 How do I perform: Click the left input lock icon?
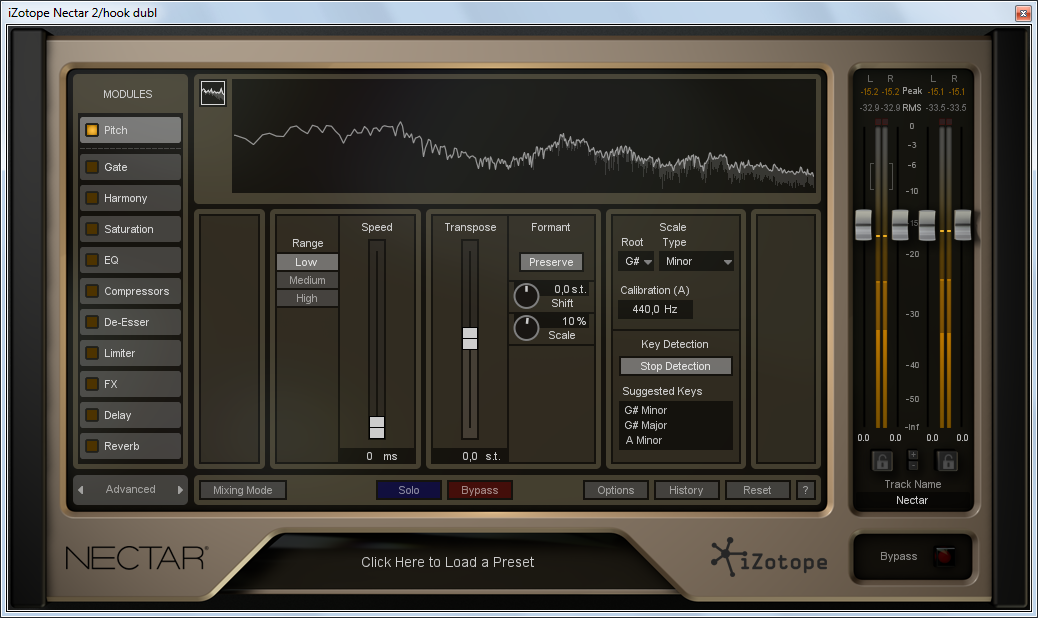point(881,461)
